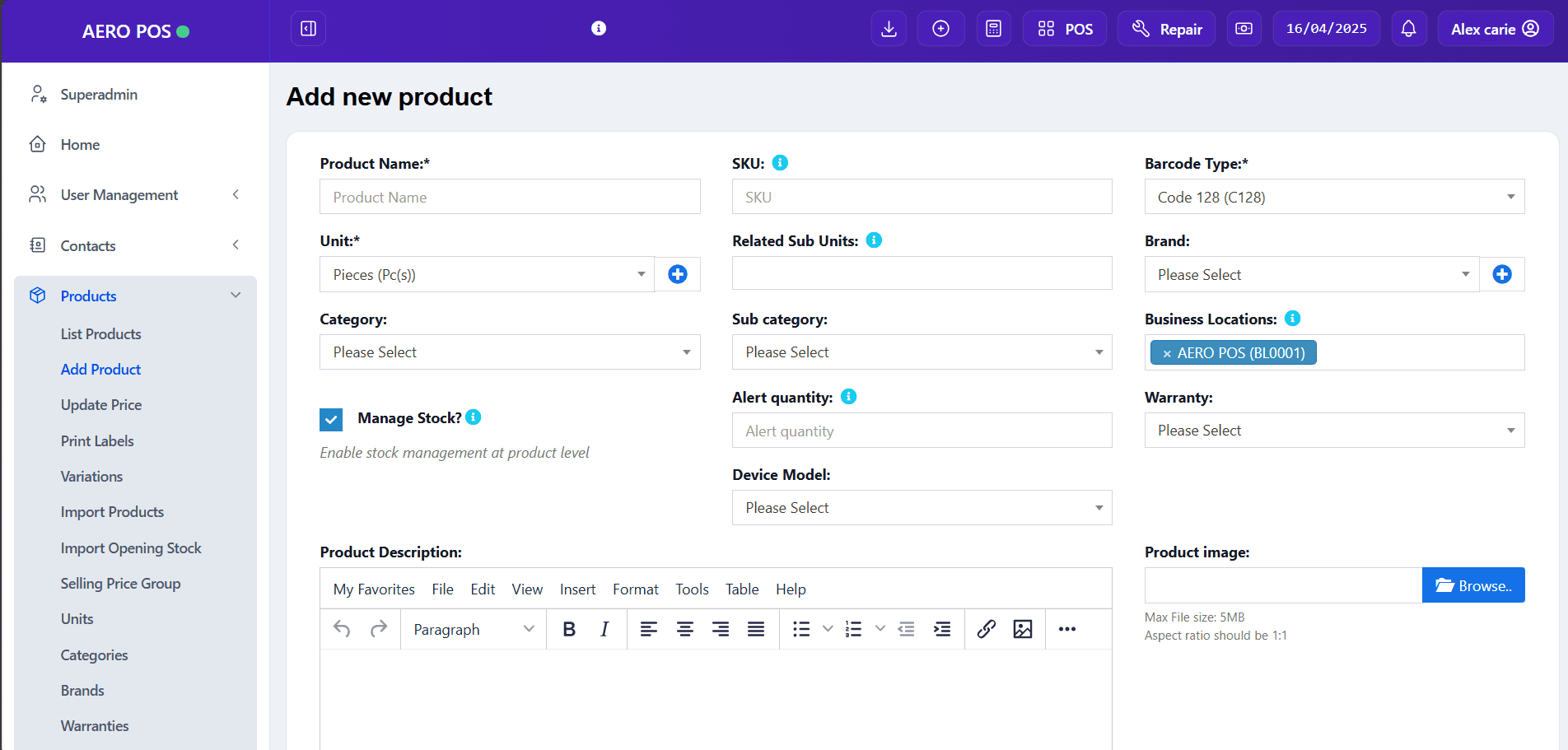Click the insert image icon in editor

click(1022, 629)
